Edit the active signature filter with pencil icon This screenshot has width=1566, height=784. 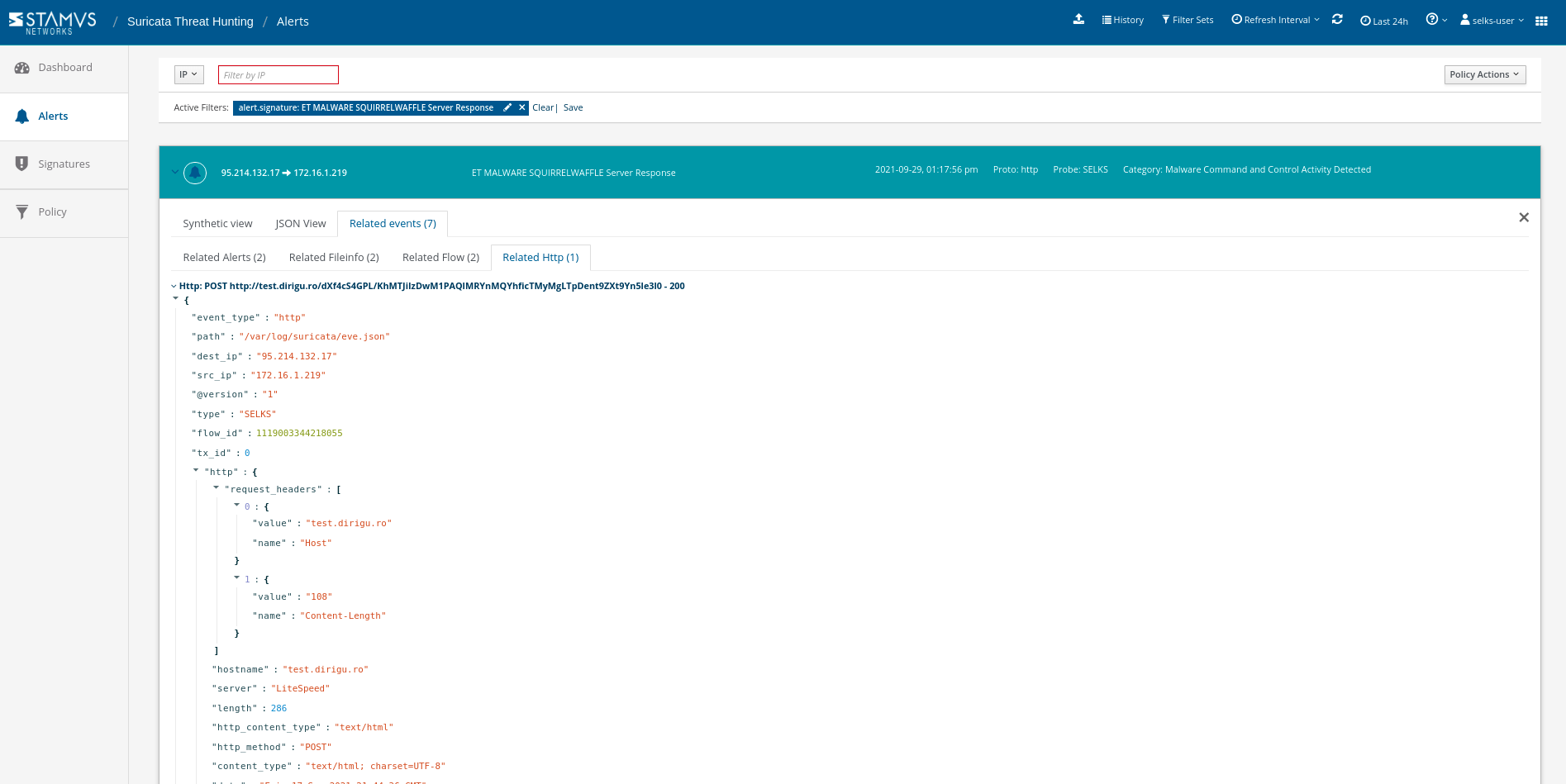(507, 107)
